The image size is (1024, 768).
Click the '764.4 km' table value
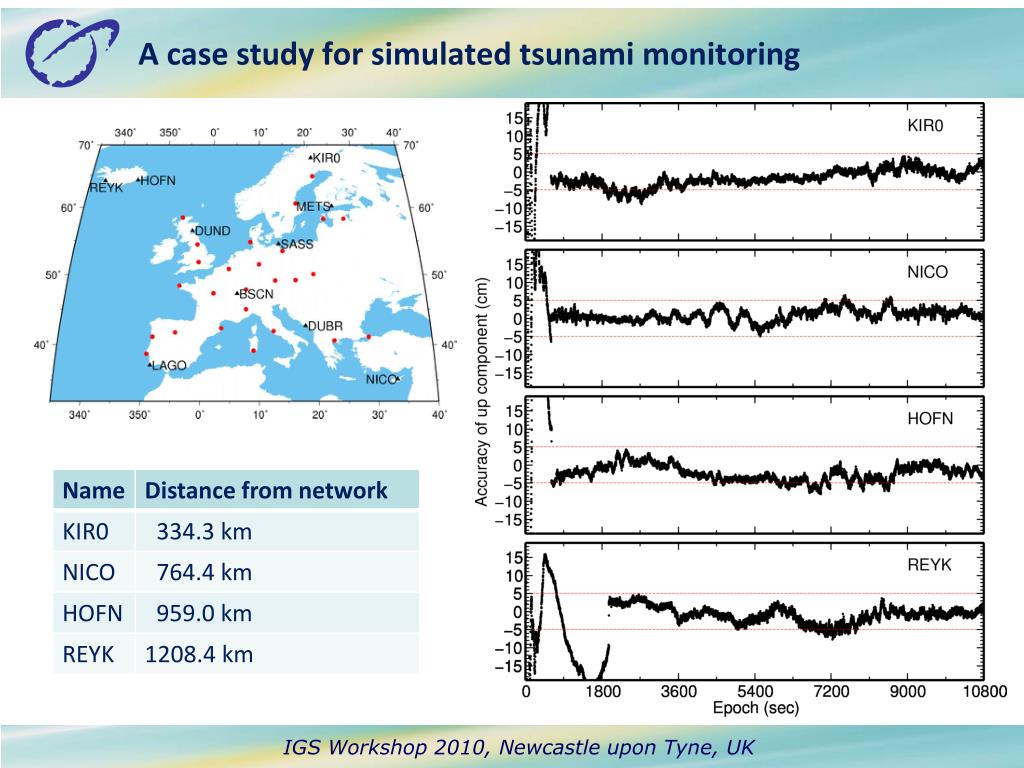tap(204, 573)
